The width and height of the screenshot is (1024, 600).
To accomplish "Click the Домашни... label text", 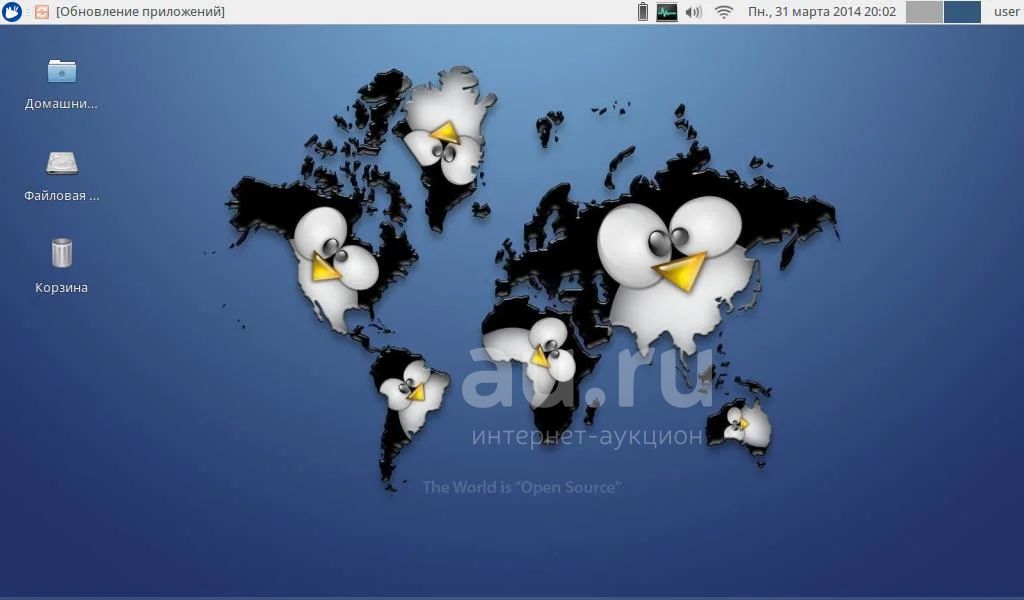I will [x=61, y=104].
